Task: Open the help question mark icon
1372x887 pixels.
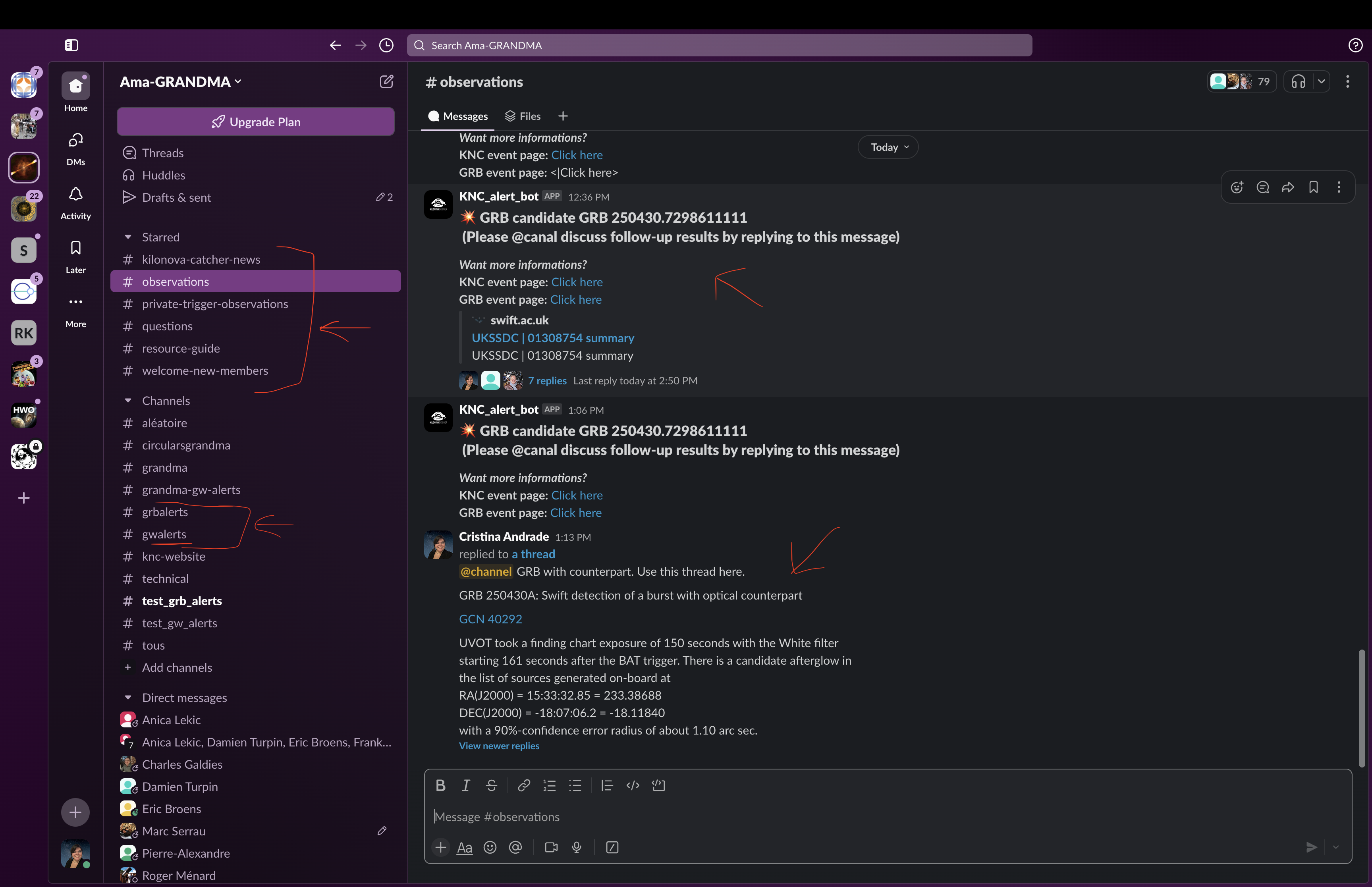Action: [x=1355, y=46]
